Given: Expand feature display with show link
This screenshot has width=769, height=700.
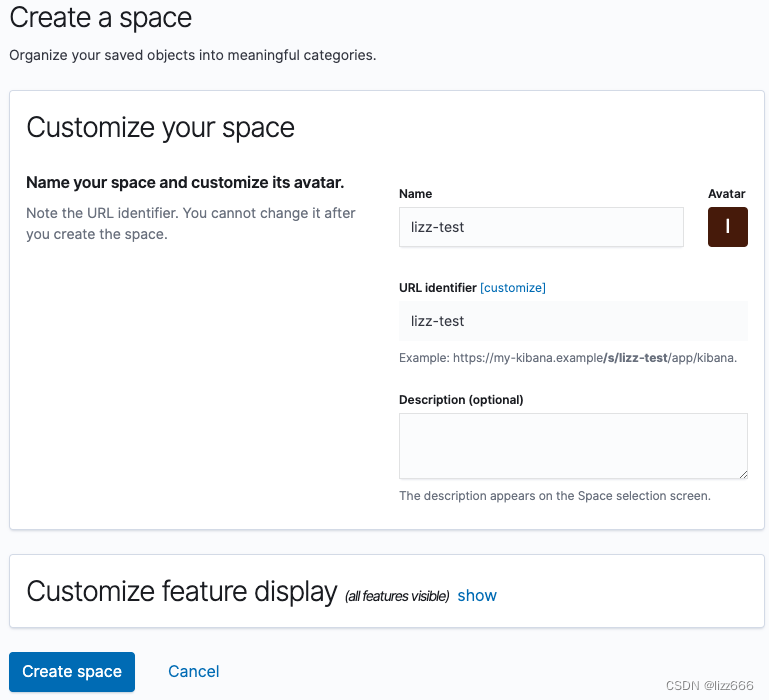Looking at the screenshot, I should (x=477, y=595).
